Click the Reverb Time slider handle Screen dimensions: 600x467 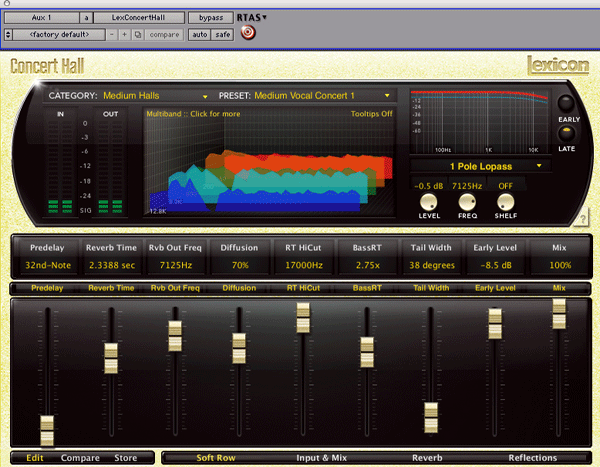coord(111,358)
